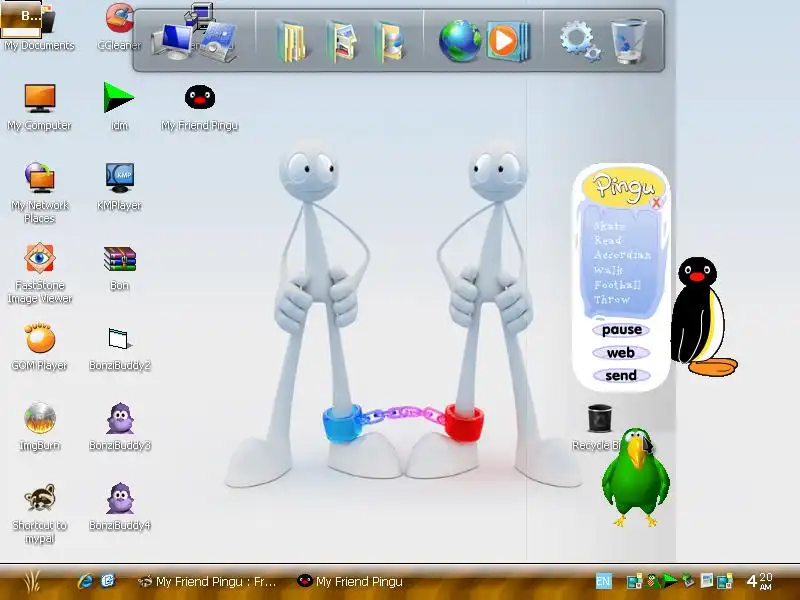
Task: Click the Pingu penguin character
Action: (703, 316)
